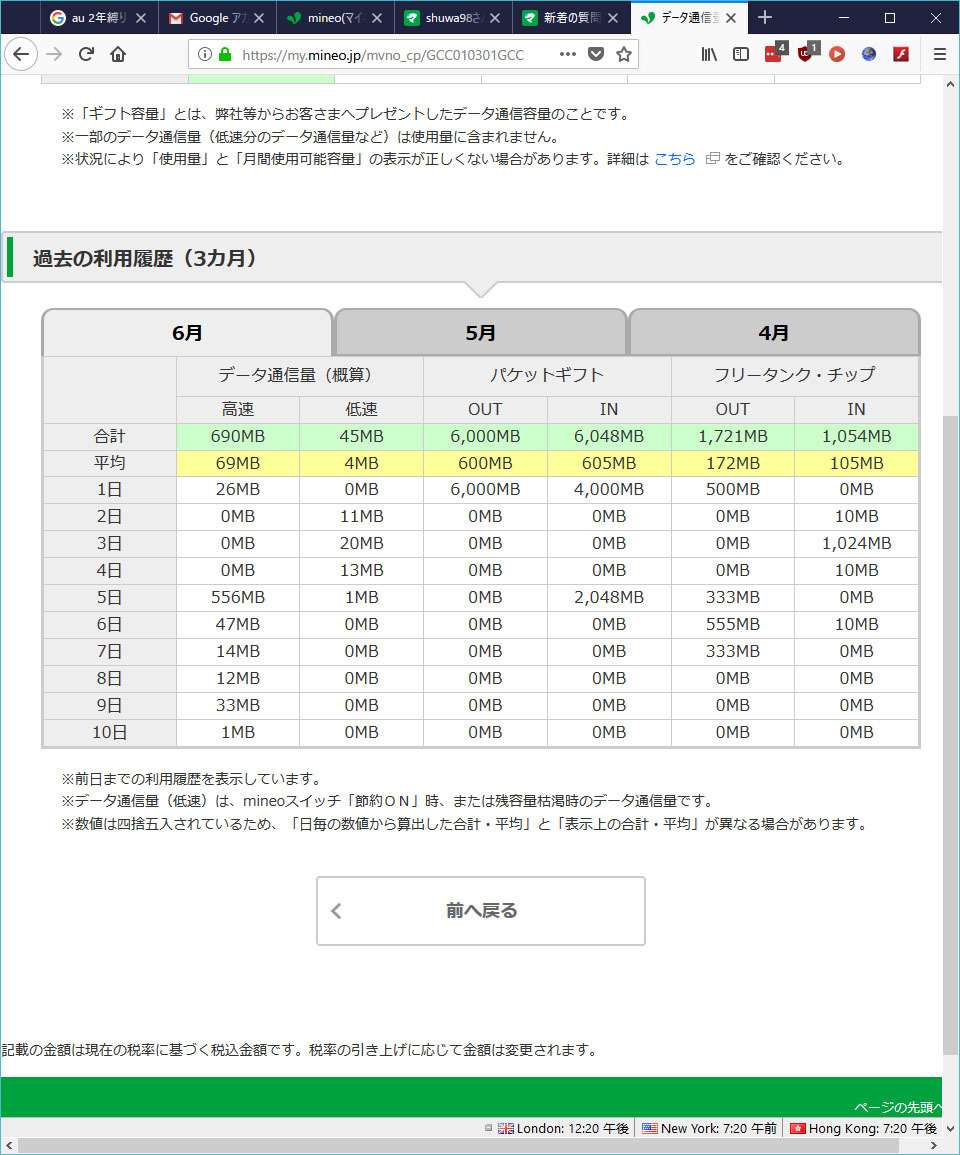Click the フリータンク・チップ column header
The image size is (960, 1155).
[794, 375]
